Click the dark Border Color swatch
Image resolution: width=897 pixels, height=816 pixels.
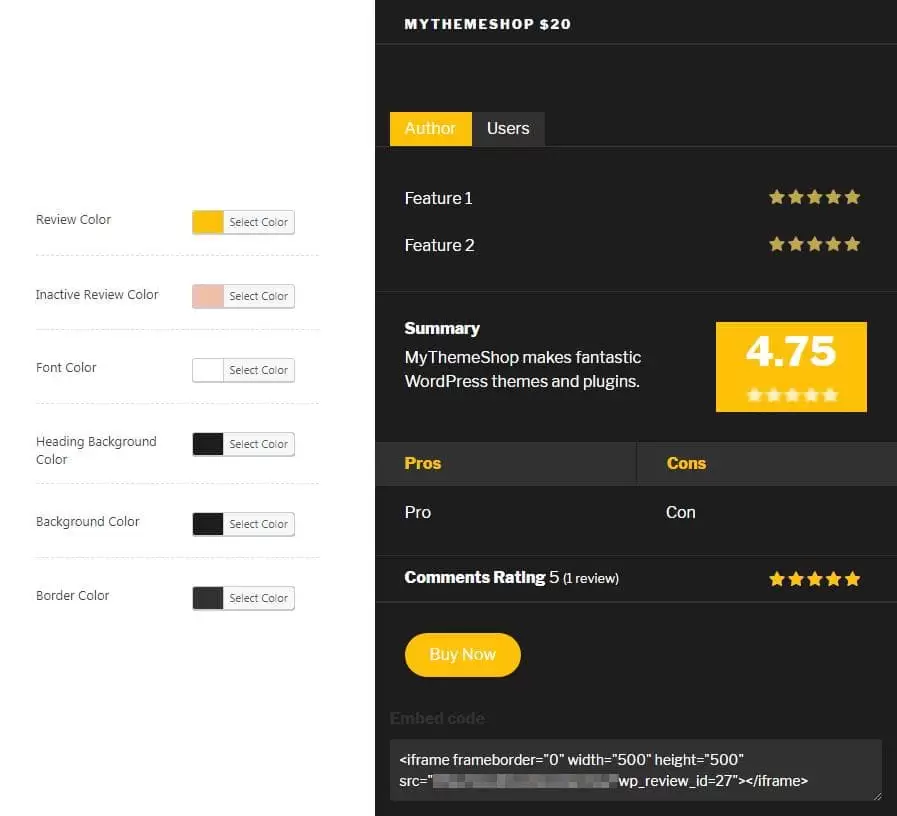[x=208, y=598]
